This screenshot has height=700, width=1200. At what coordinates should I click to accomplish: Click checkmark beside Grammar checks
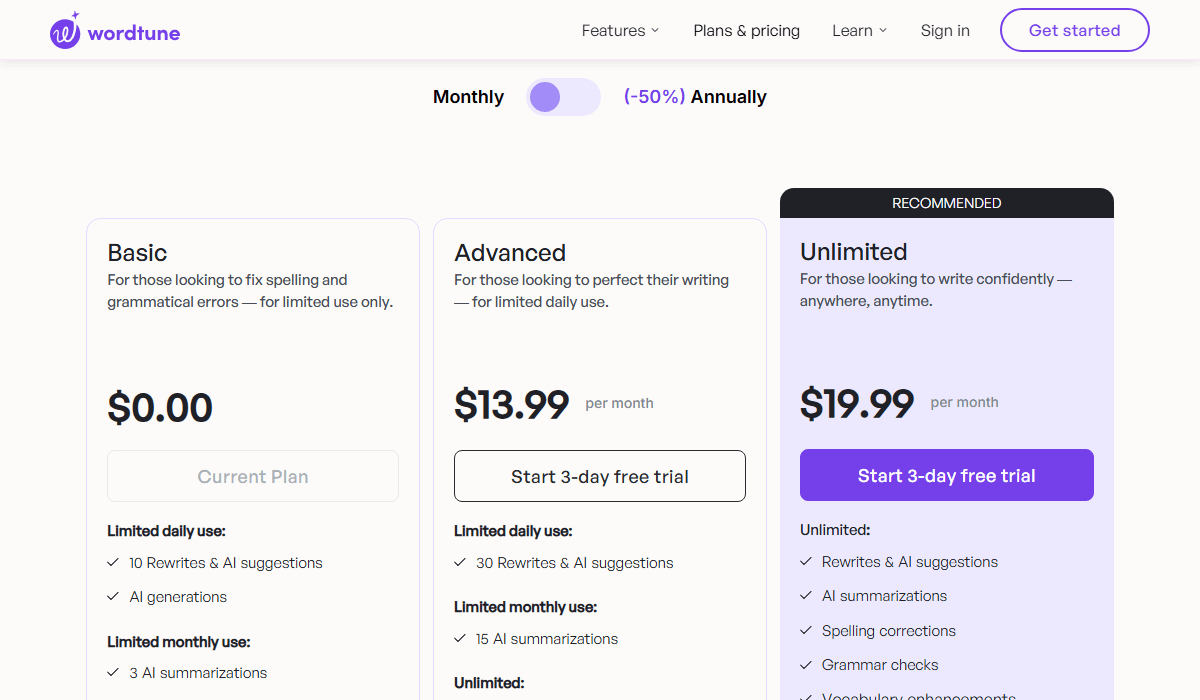[806, 665]
